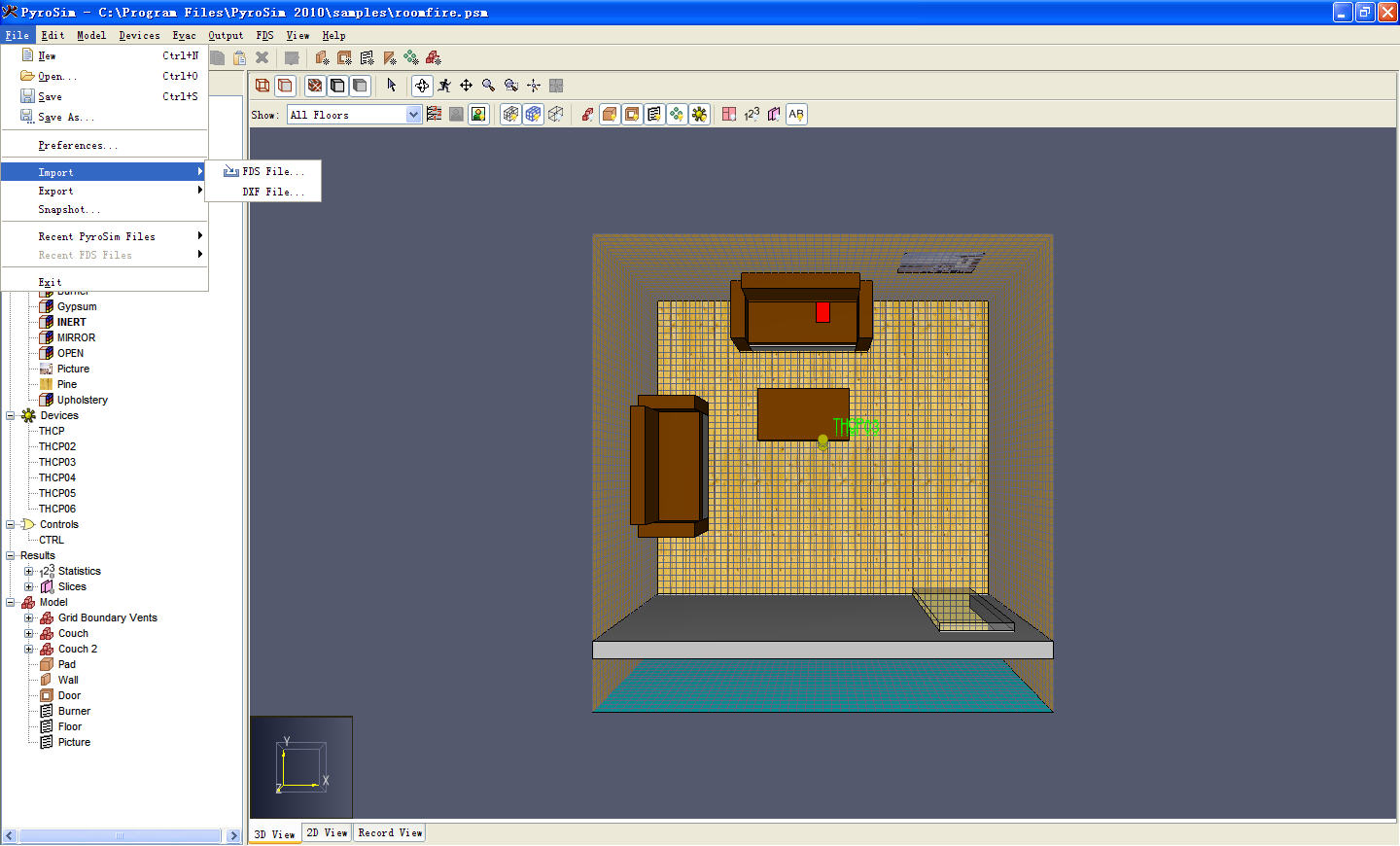Image resolution: width=1400 pixels, height=846 pixels.
Task: Click the tree panel scroll left arrow
Action: 10,836
